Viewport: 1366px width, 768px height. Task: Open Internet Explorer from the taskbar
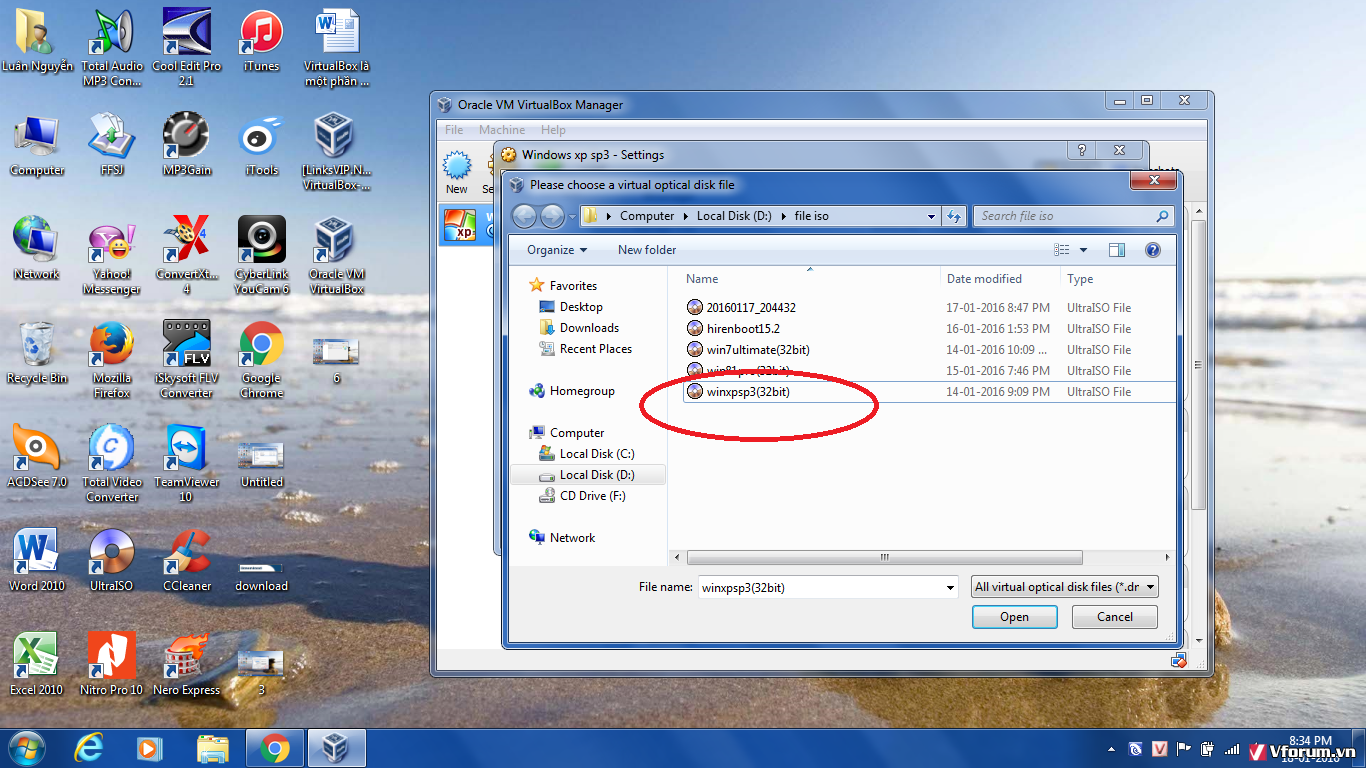click(90, 747)
